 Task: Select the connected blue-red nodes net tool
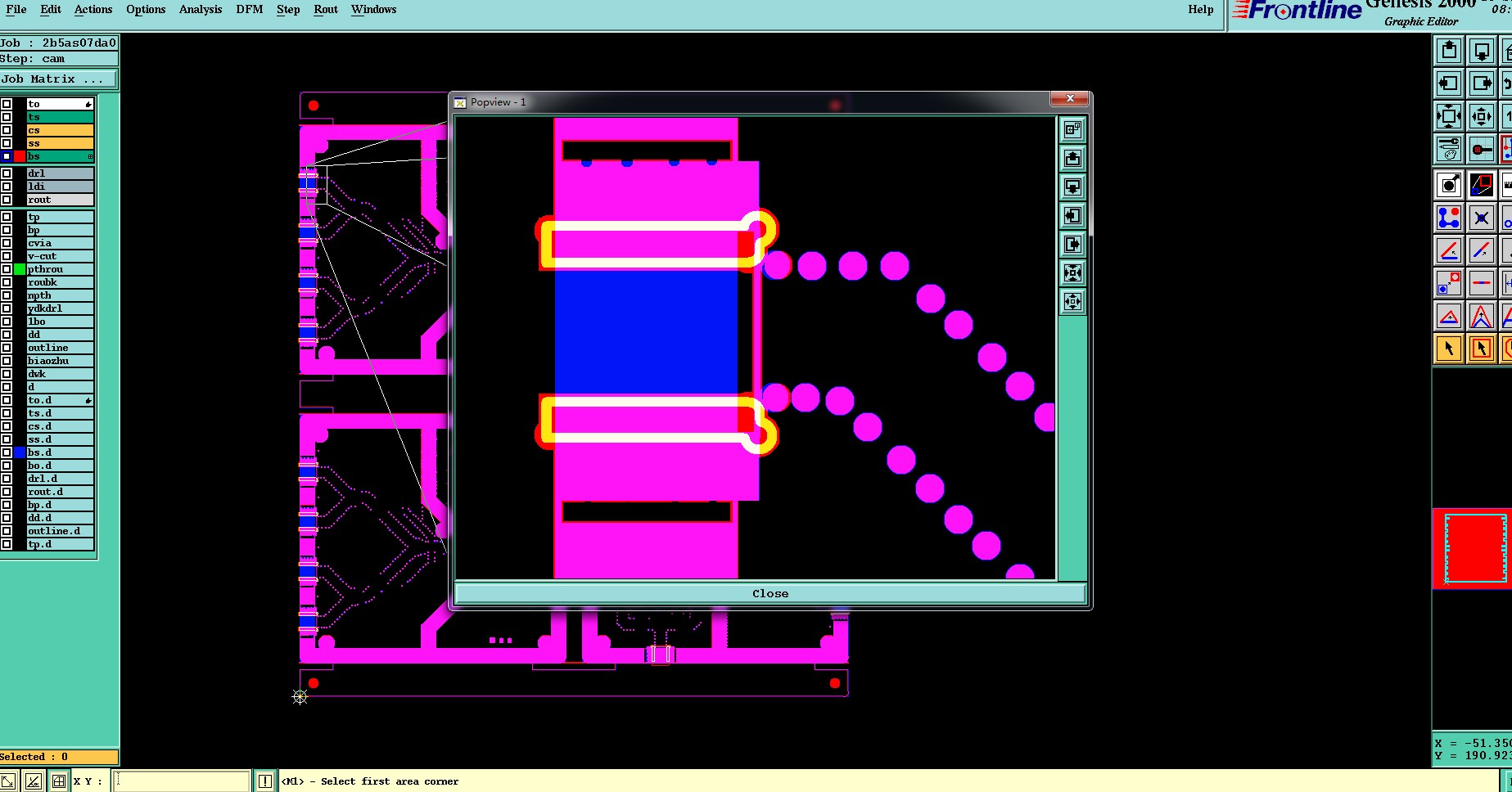[x=1449, y=218]
